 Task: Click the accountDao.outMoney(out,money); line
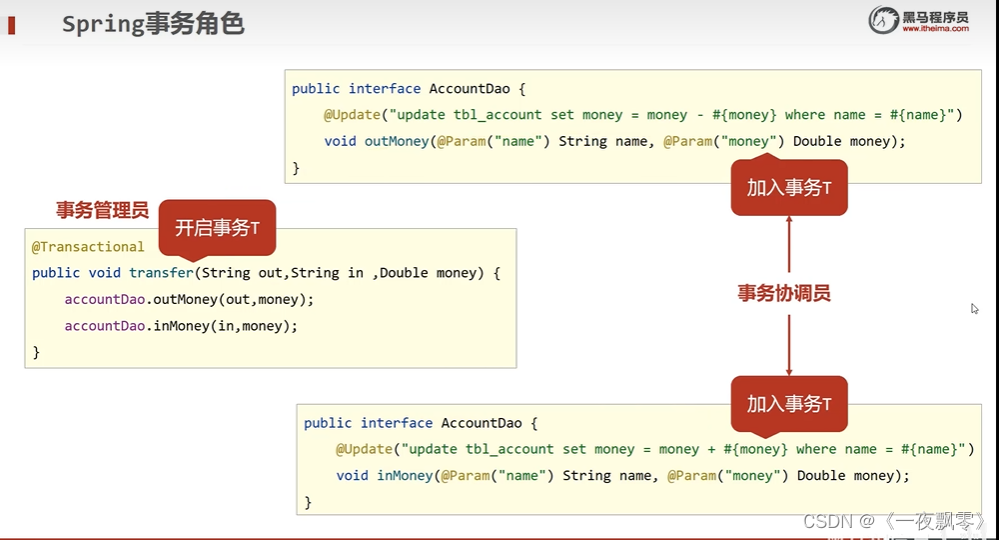189,299
